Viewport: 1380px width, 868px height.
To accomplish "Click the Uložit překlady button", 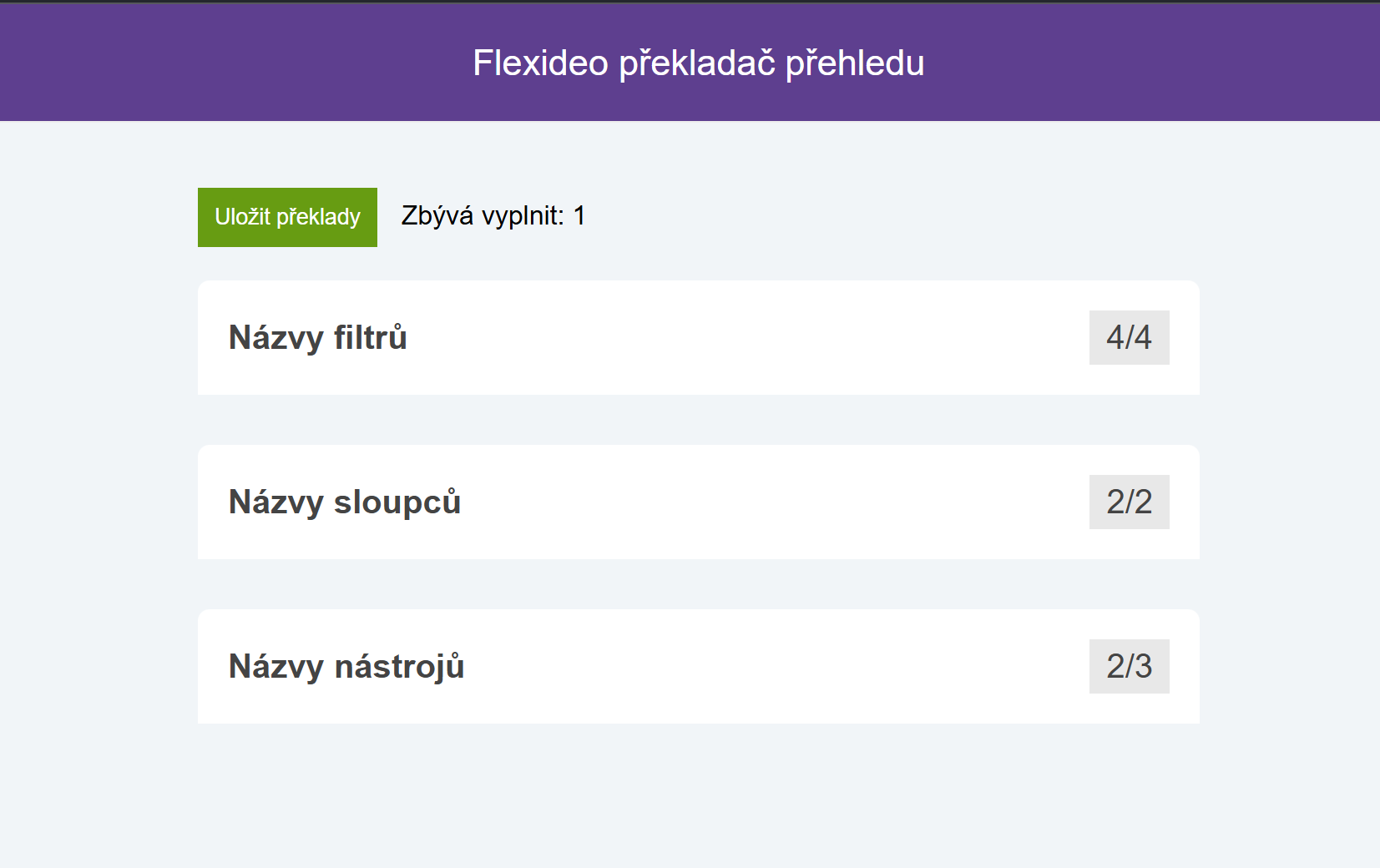I will [287, 217].
